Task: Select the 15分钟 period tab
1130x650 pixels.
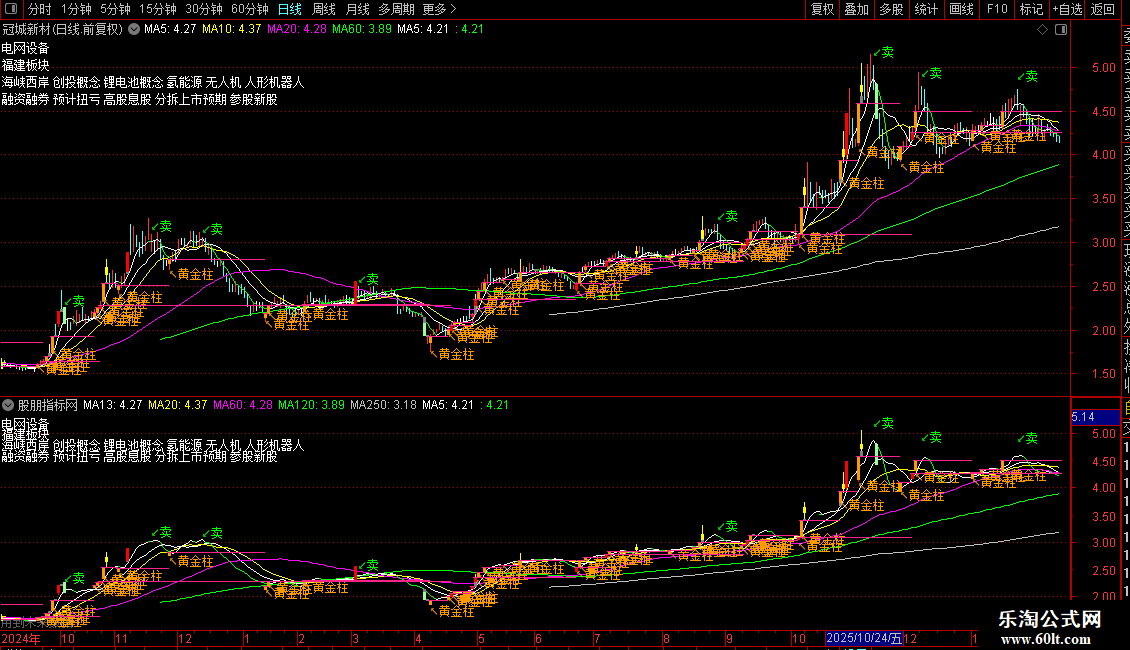Action: coord(158,9)
